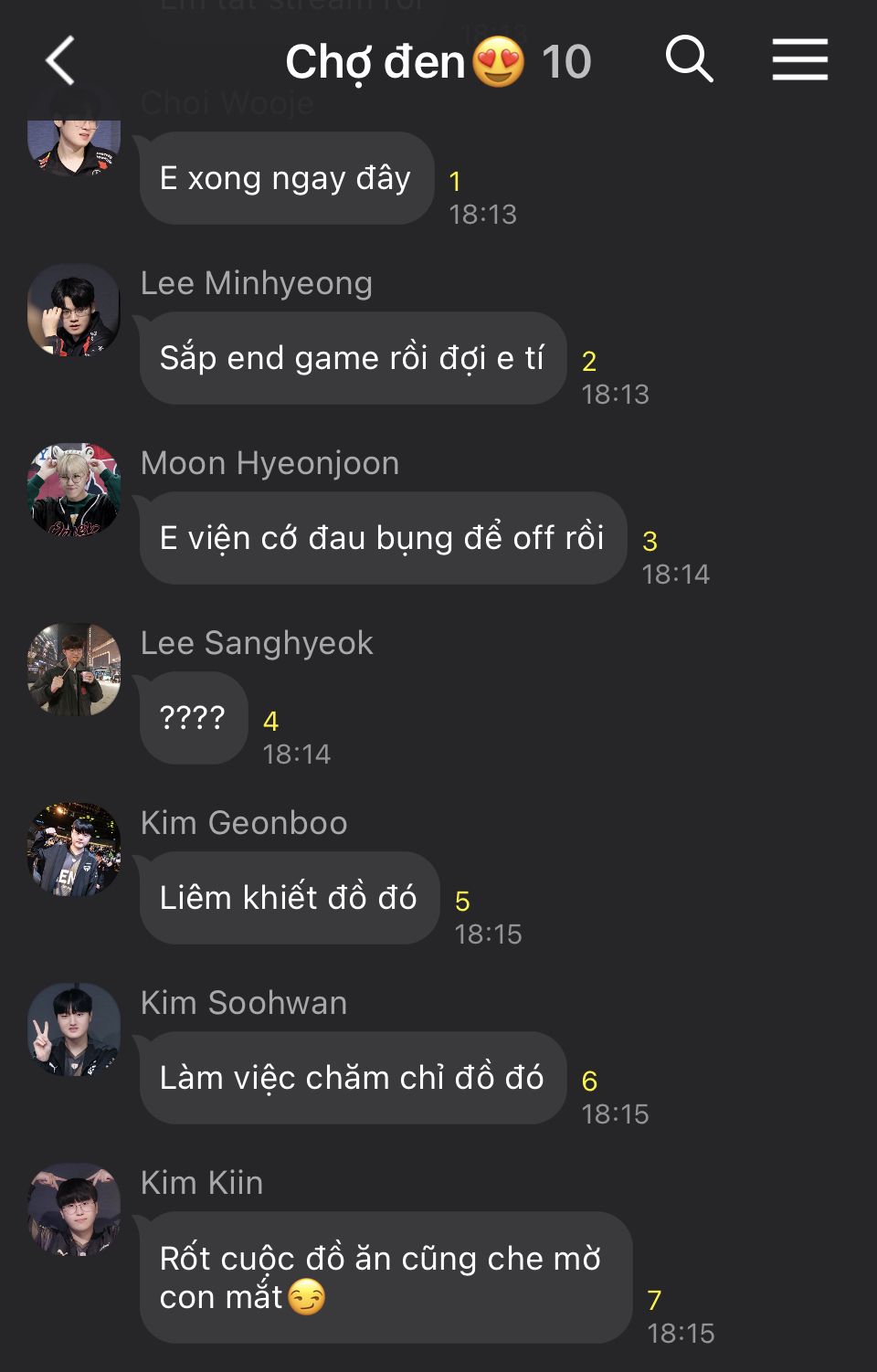Tap Lee Sanghyeok's profile photo
The height and width of the screenshot is (1372, 877).
[x=74, y=670]
